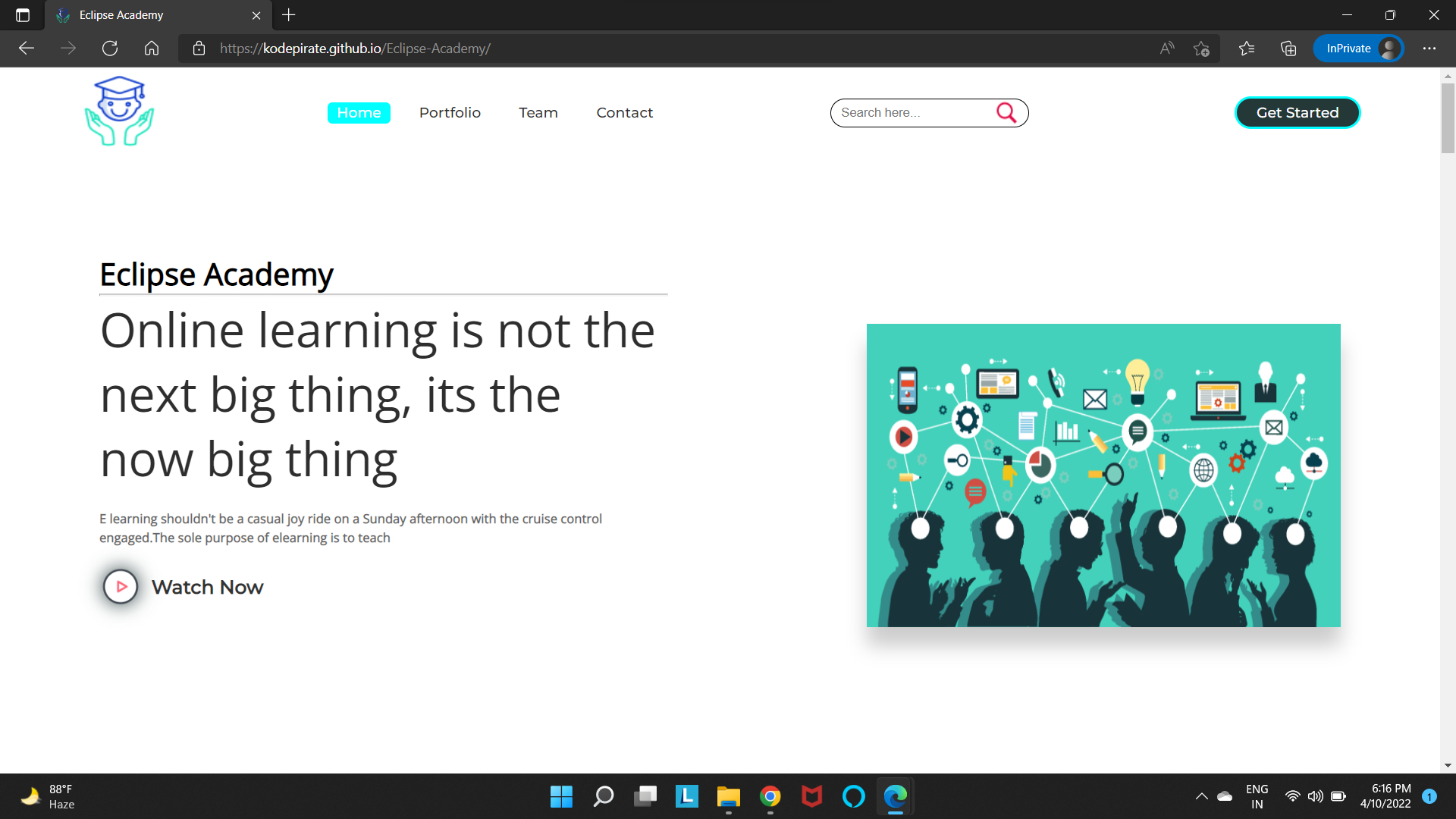The image size is (1456, 819).
Task: Open the Microsoft Edge Collections icon
Action: (1288, 48)
